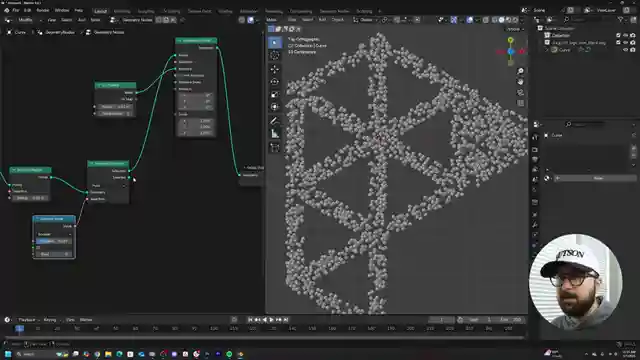Toggle second collection eye visibility in outliner

(x=625, y=42)
